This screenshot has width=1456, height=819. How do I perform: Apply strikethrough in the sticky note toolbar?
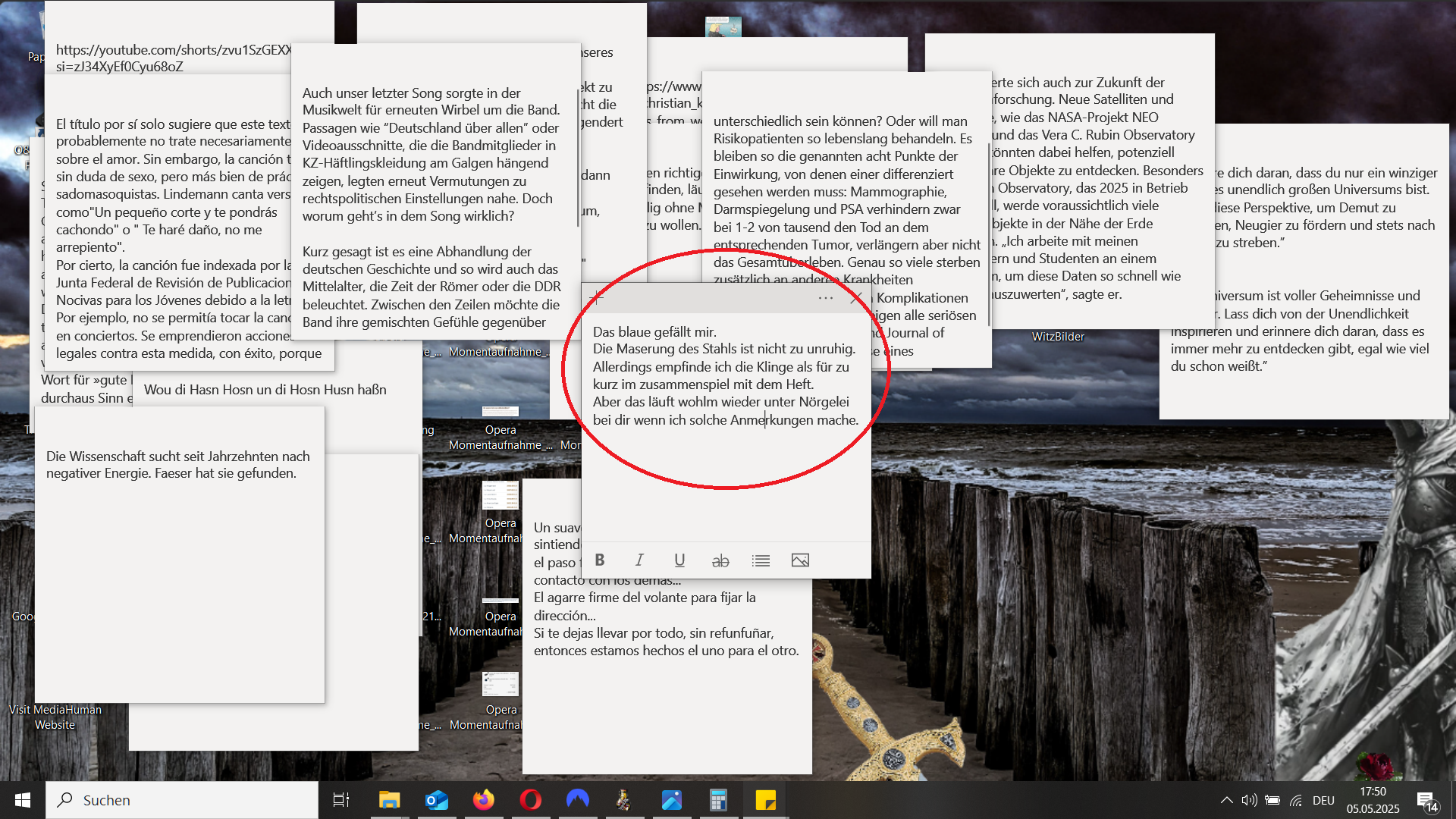[720, 560]
